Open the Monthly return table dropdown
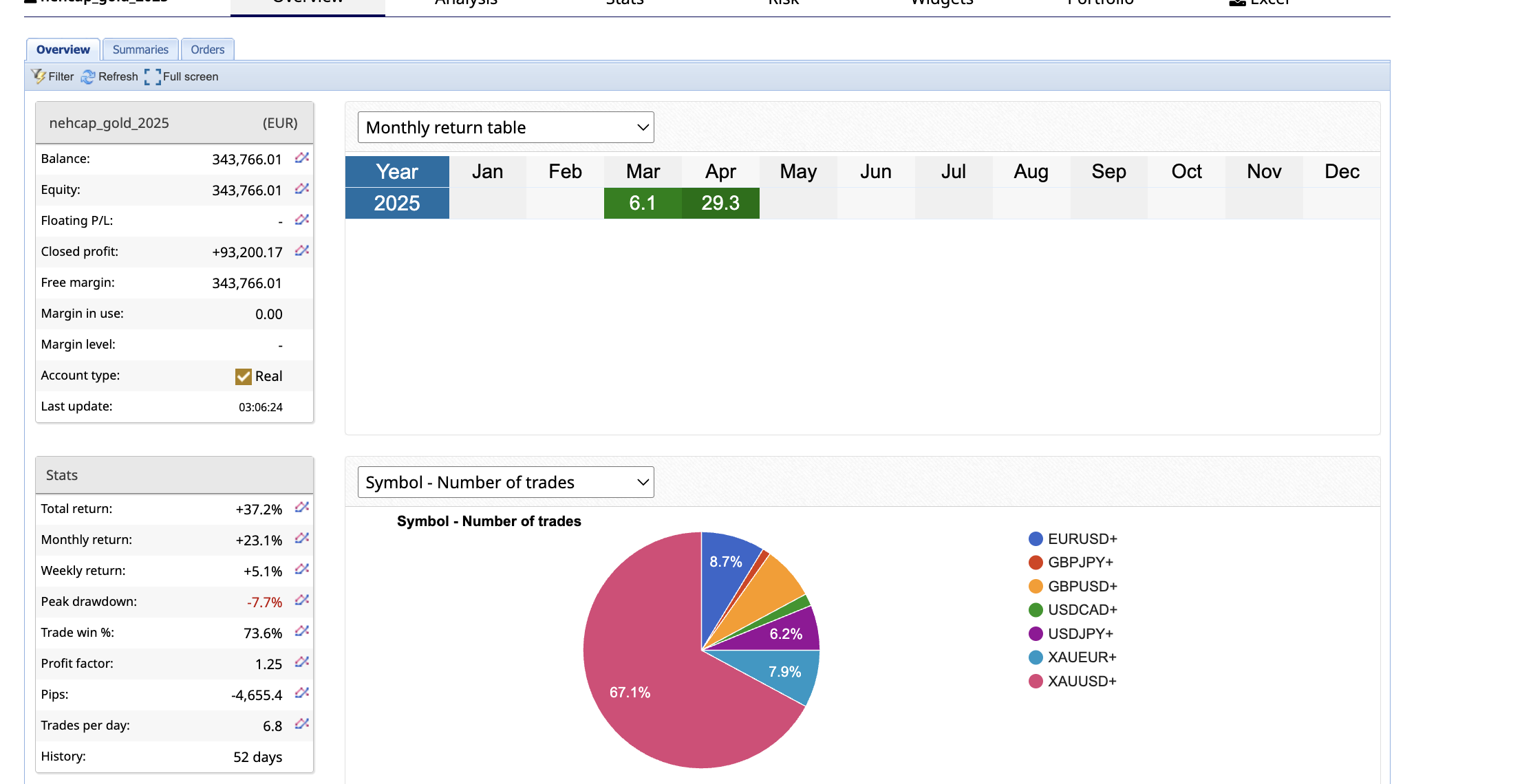This screenshot has width=1522, height=784. [506, 127]
